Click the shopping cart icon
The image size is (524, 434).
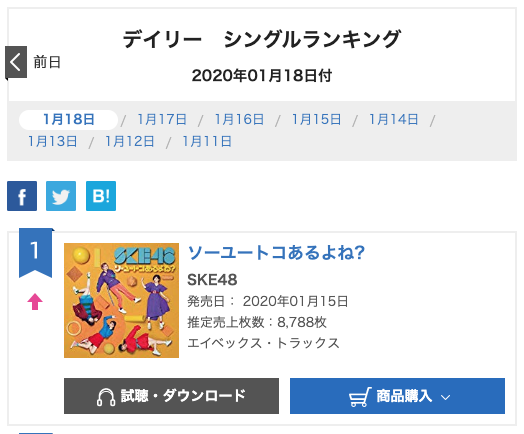pyautogui.click(x=360, y=397)
